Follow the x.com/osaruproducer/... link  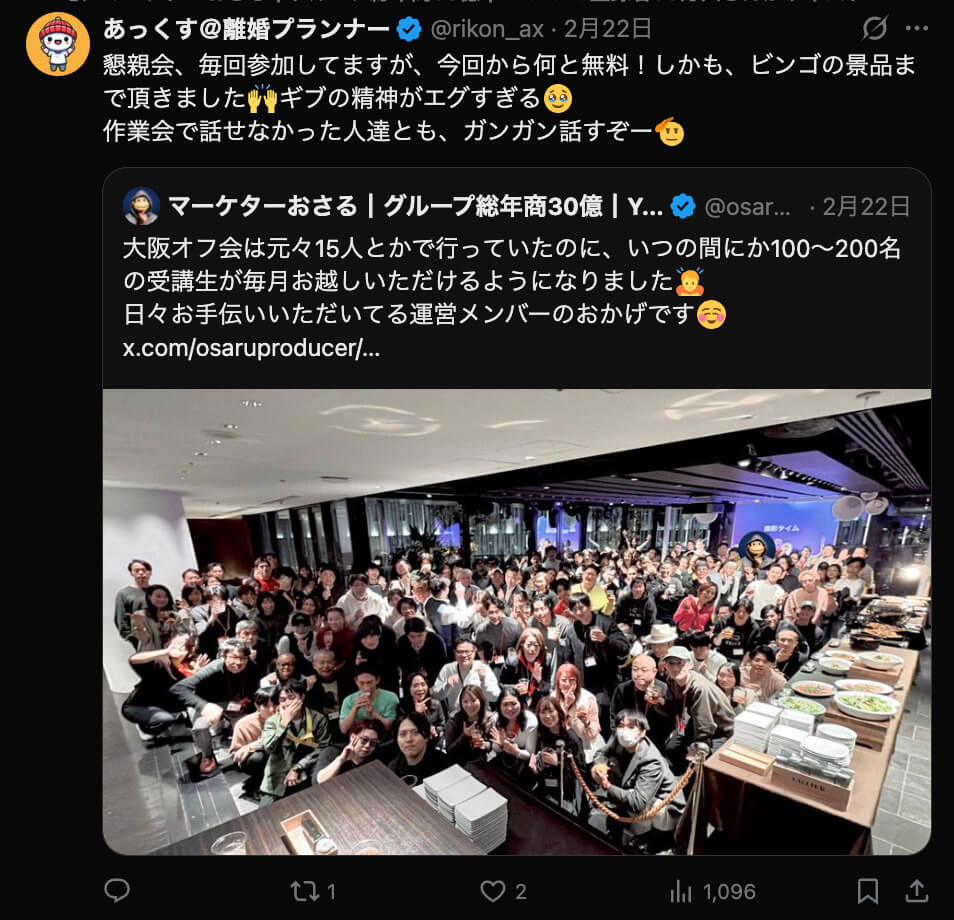(x=251, y=348)
